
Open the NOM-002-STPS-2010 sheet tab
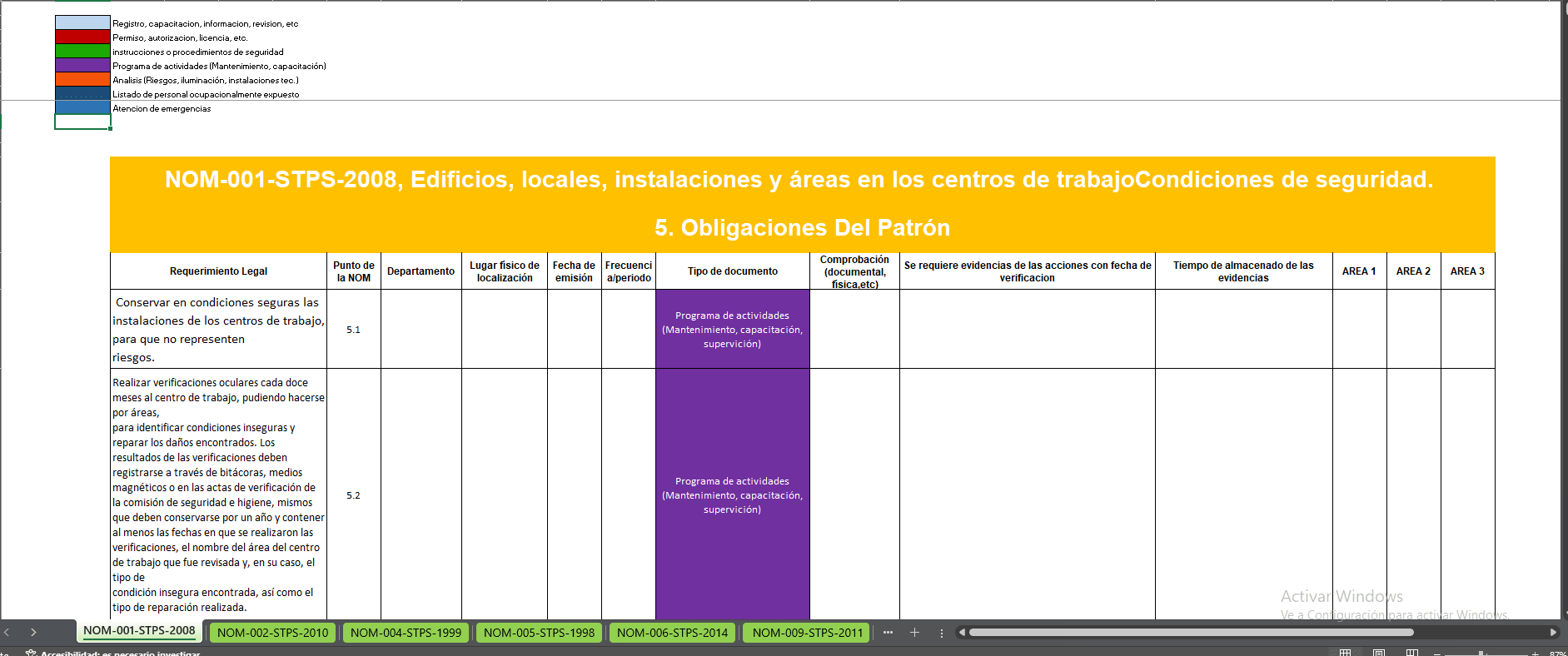272,633
